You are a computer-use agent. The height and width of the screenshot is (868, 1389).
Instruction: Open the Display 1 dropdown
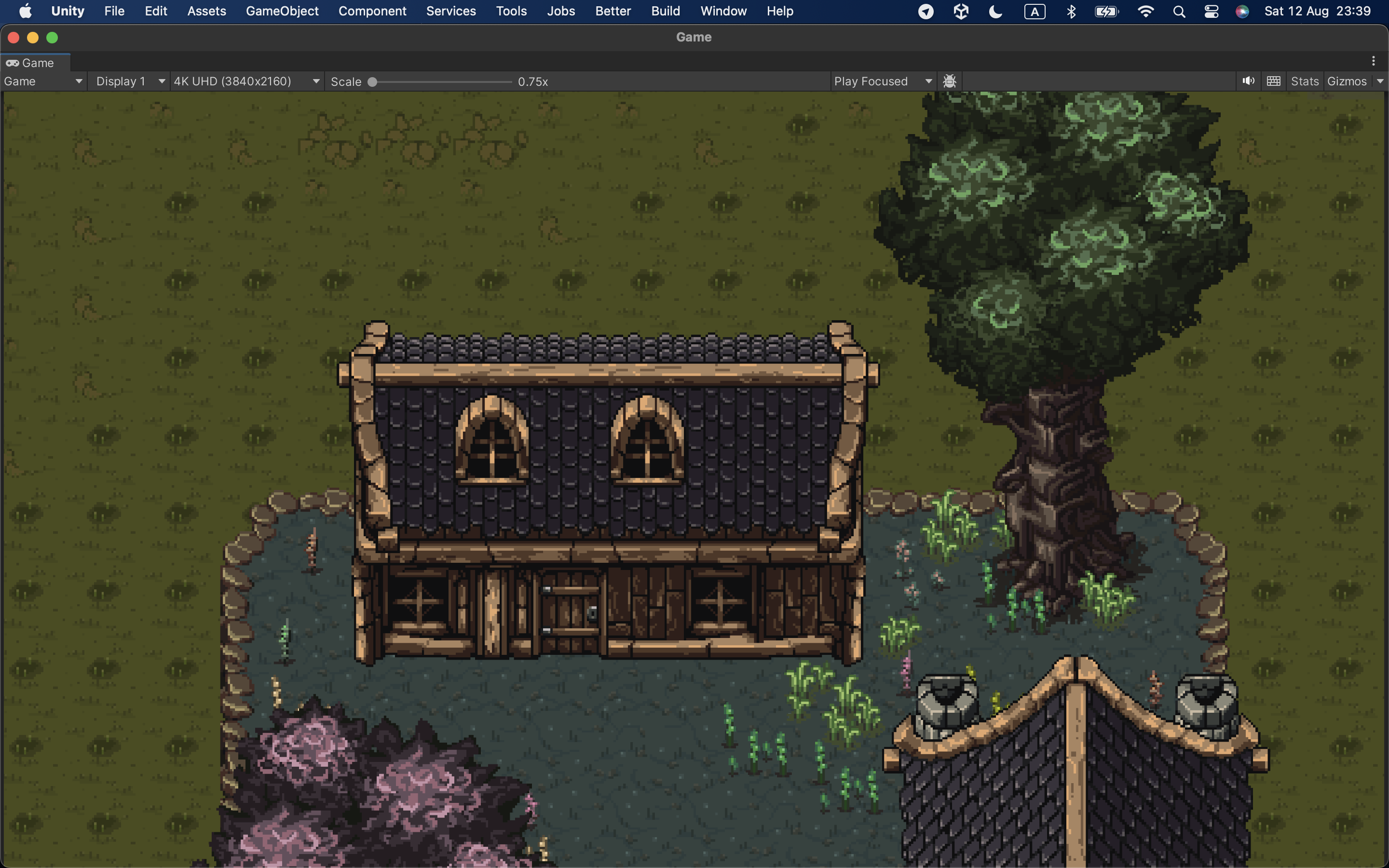(x=130, y=81)
